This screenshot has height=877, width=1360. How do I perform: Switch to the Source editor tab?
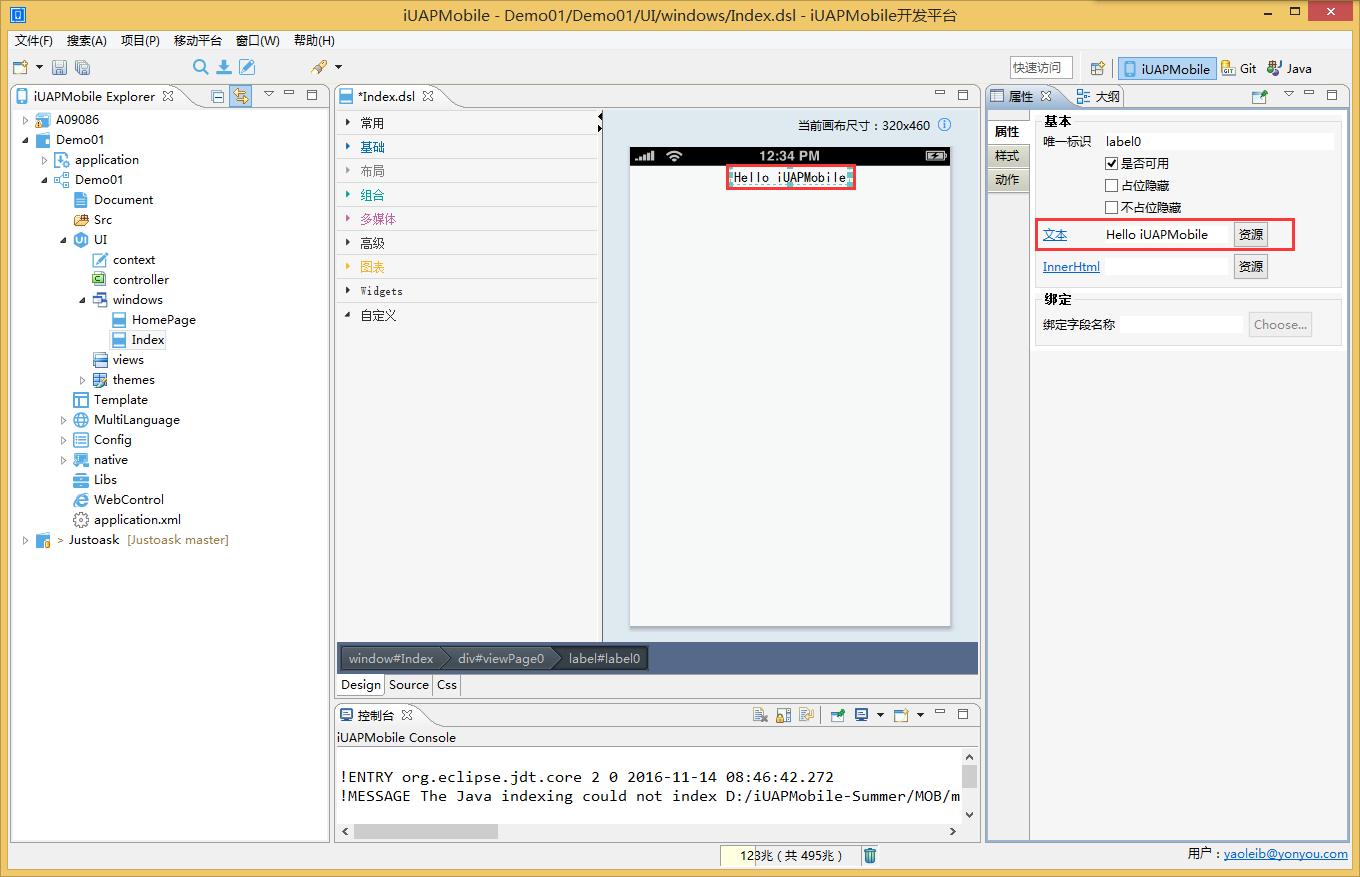pyautogui.click(x=409, y=685)
